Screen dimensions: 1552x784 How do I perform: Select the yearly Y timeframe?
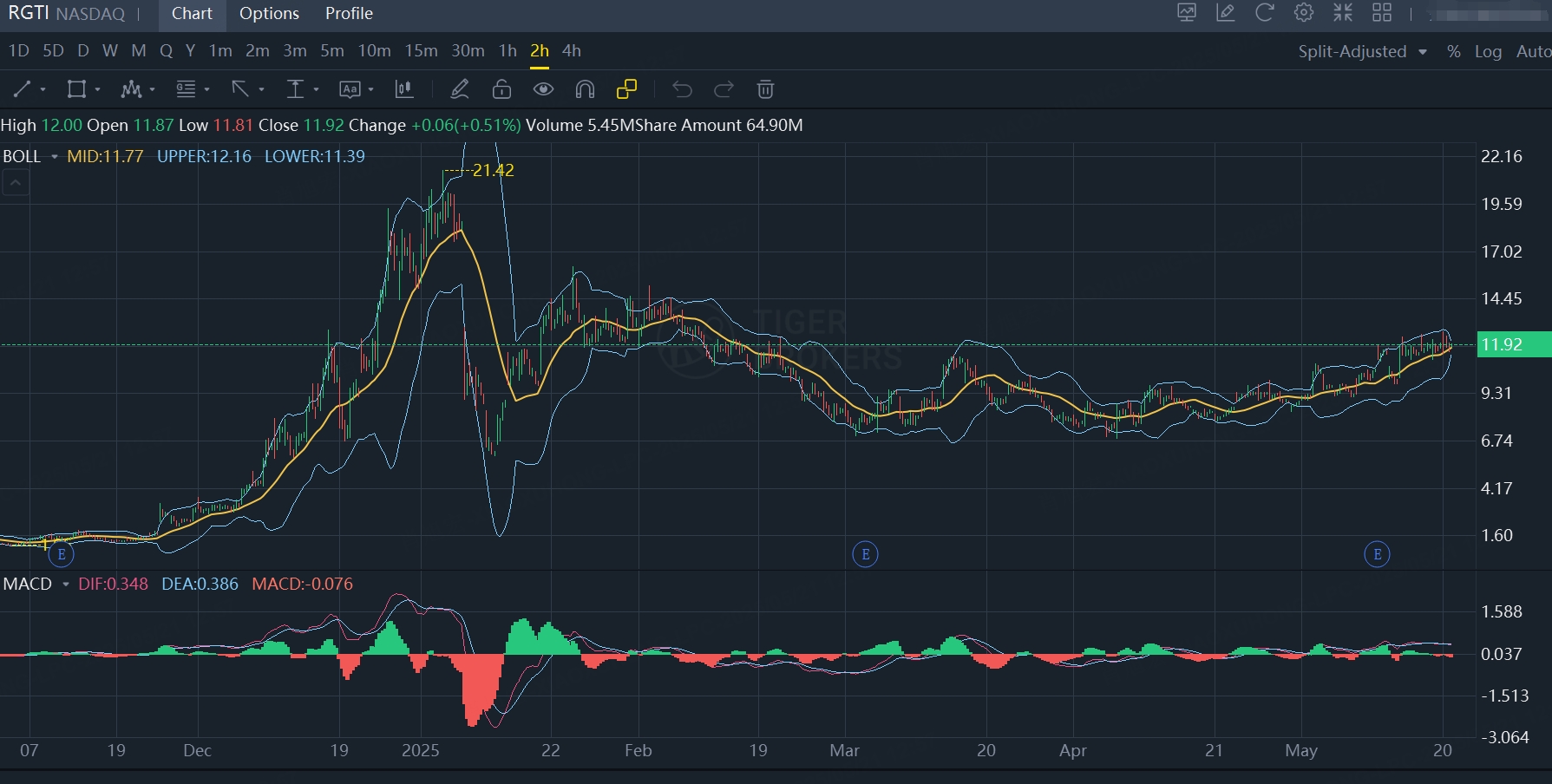coord(190,51)
